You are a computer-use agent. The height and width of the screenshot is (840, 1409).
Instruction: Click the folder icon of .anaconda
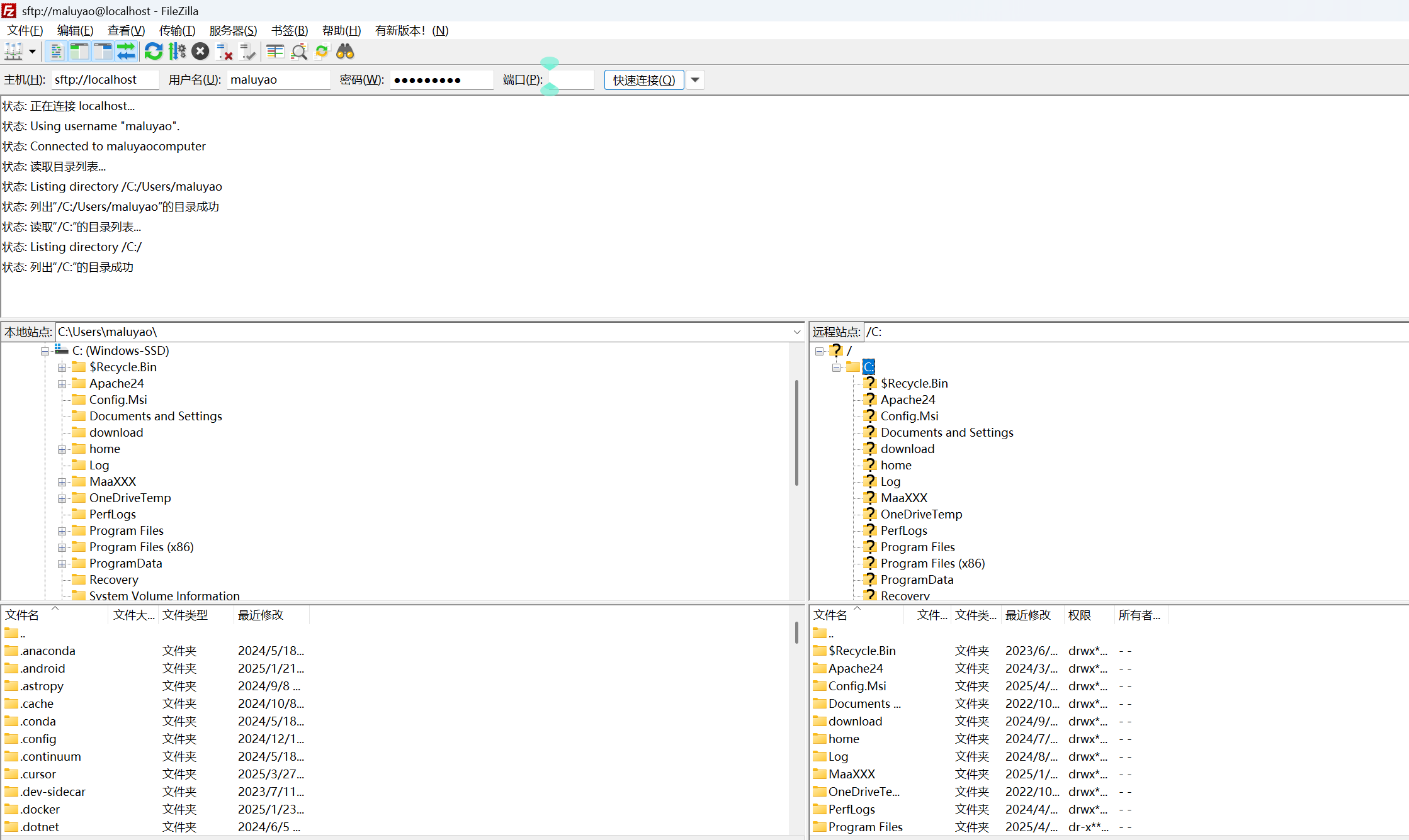11,651
